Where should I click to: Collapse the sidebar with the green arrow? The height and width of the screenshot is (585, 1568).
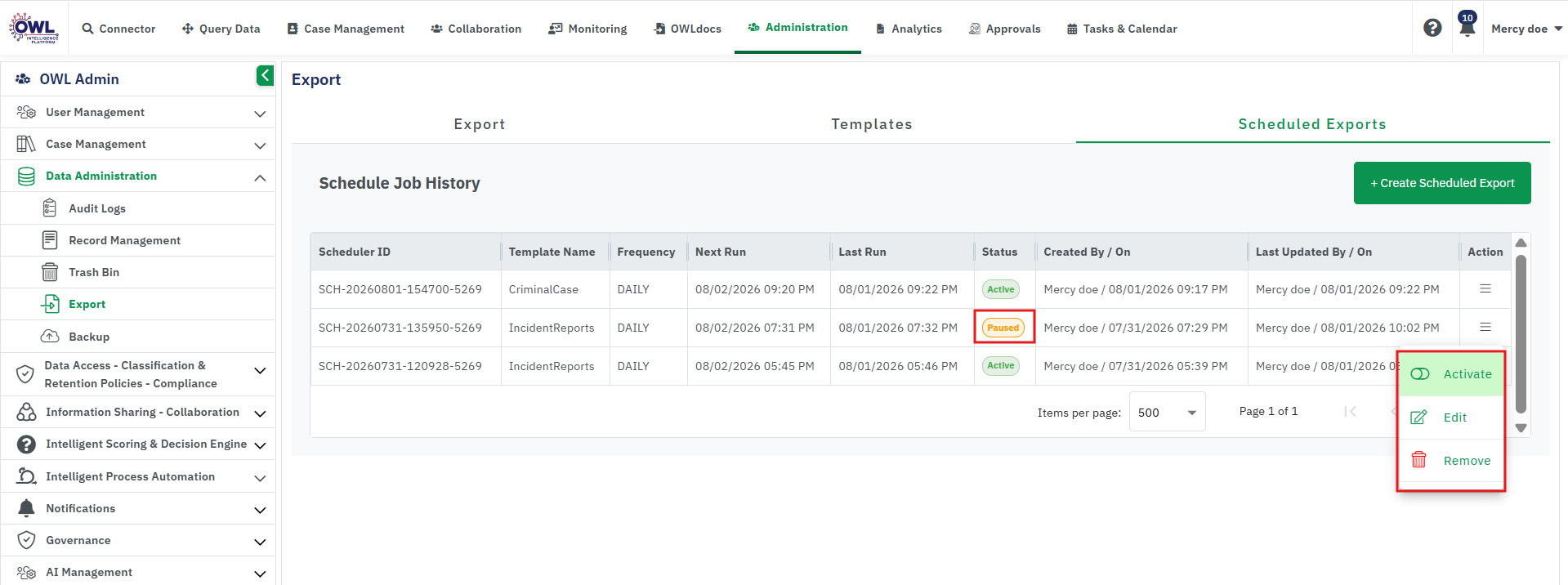(x=265, y=75)
